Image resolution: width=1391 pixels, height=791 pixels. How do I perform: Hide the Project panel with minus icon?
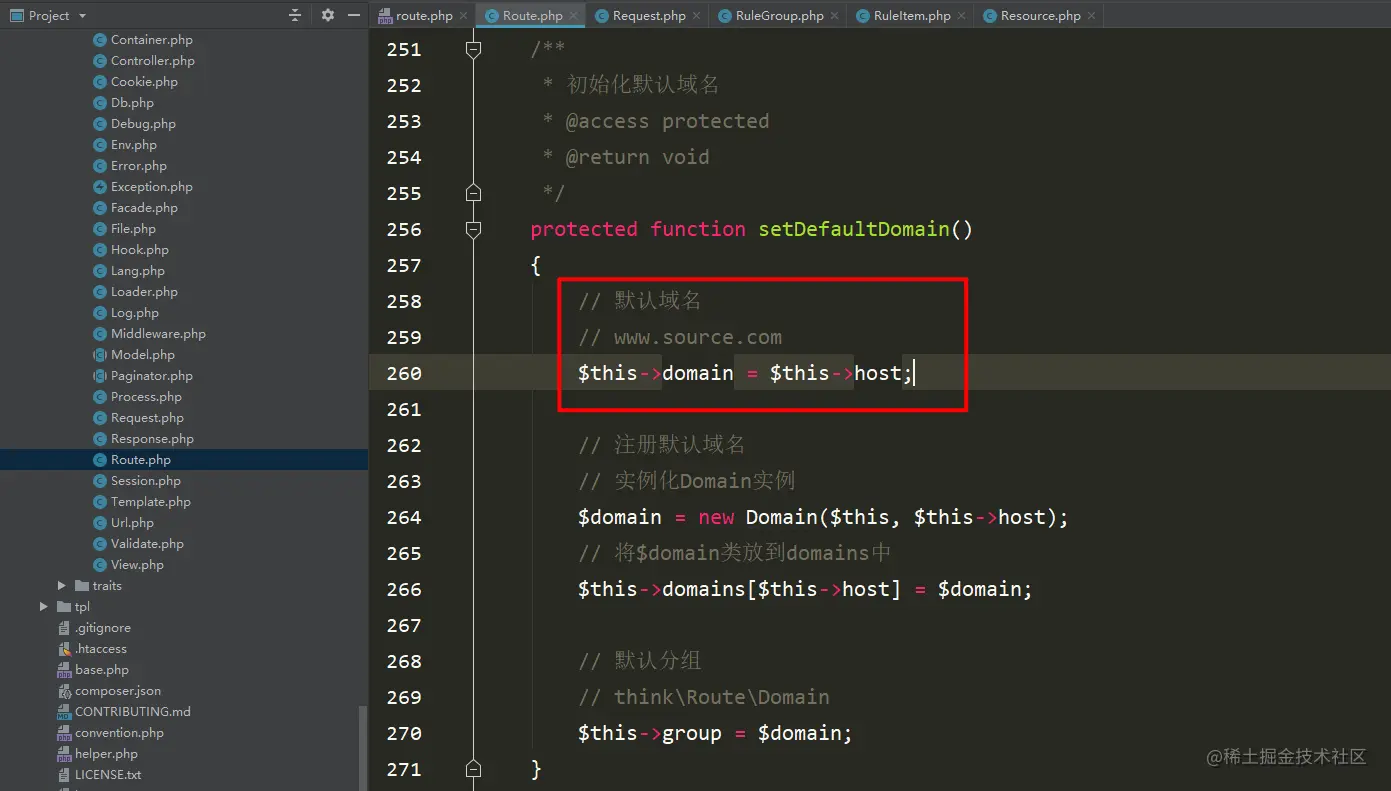pyautogui.click(x=353, y=15)
